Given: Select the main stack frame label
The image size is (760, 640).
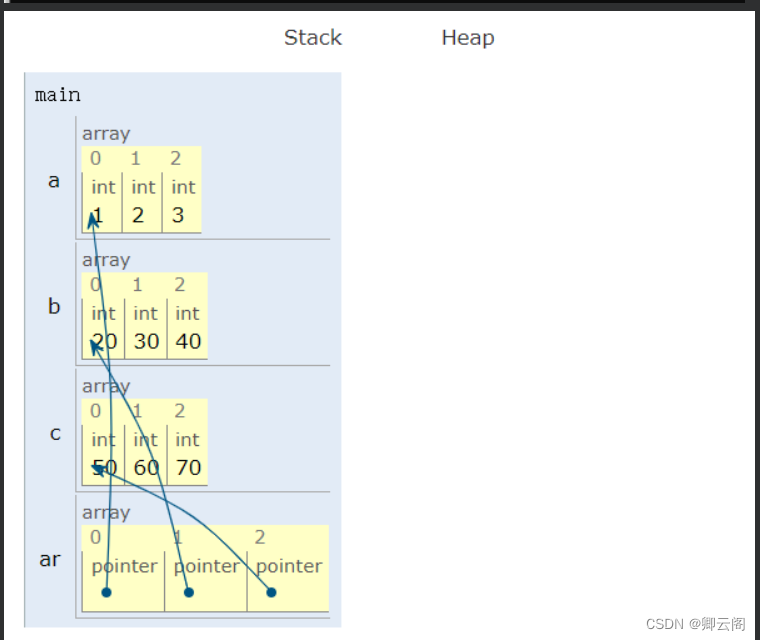Looking at the screenshot, I should pyautogui.click(x=57, y=95).
